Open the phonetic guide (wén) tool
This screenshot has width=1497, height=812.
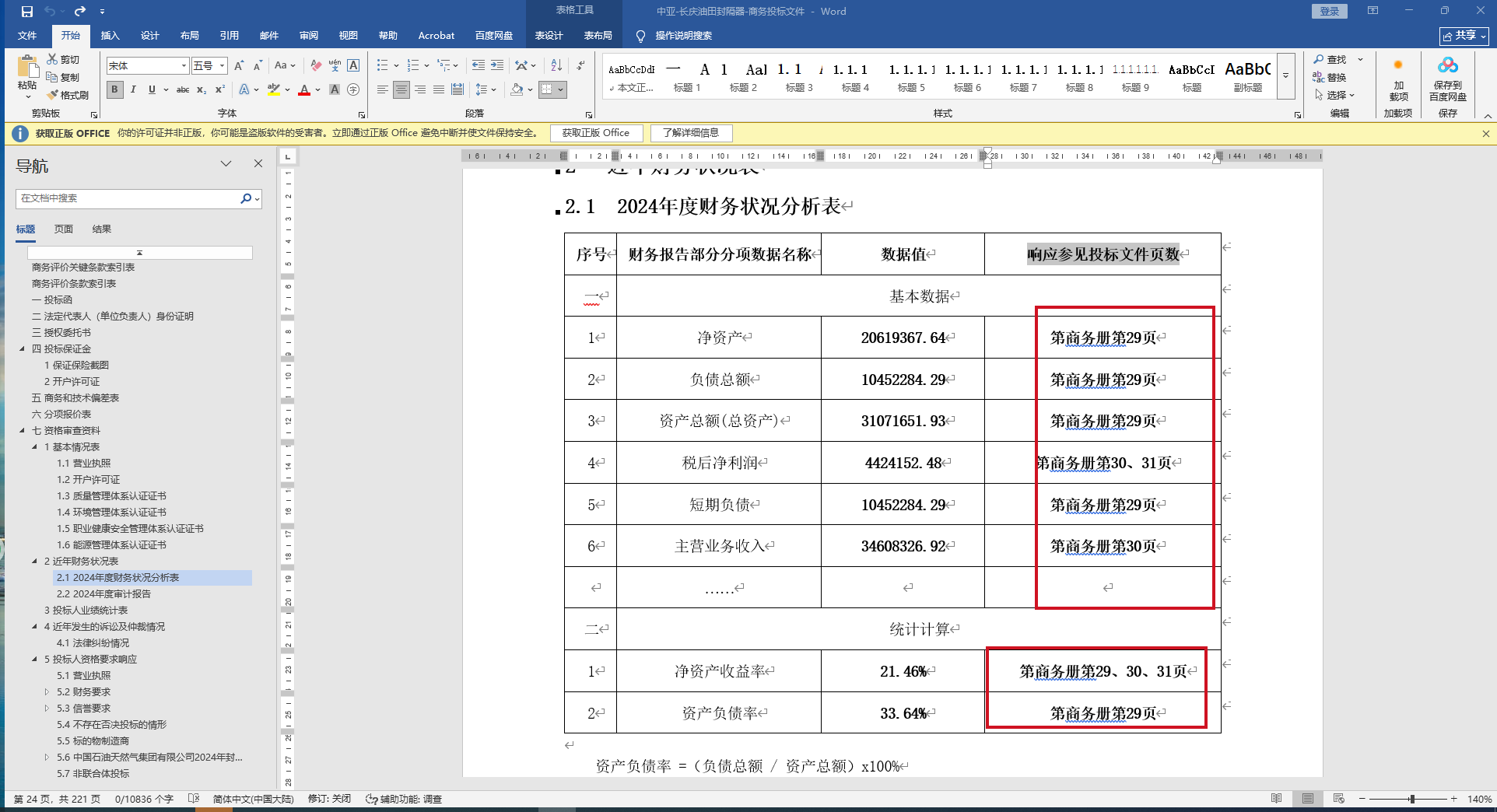point(335,66)
